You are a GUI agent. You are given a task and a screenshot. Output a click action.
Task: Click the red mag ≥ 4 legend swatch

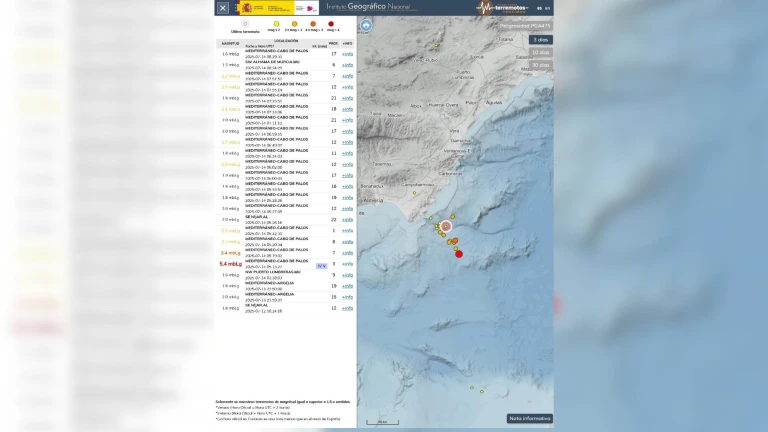pos(331,23)
